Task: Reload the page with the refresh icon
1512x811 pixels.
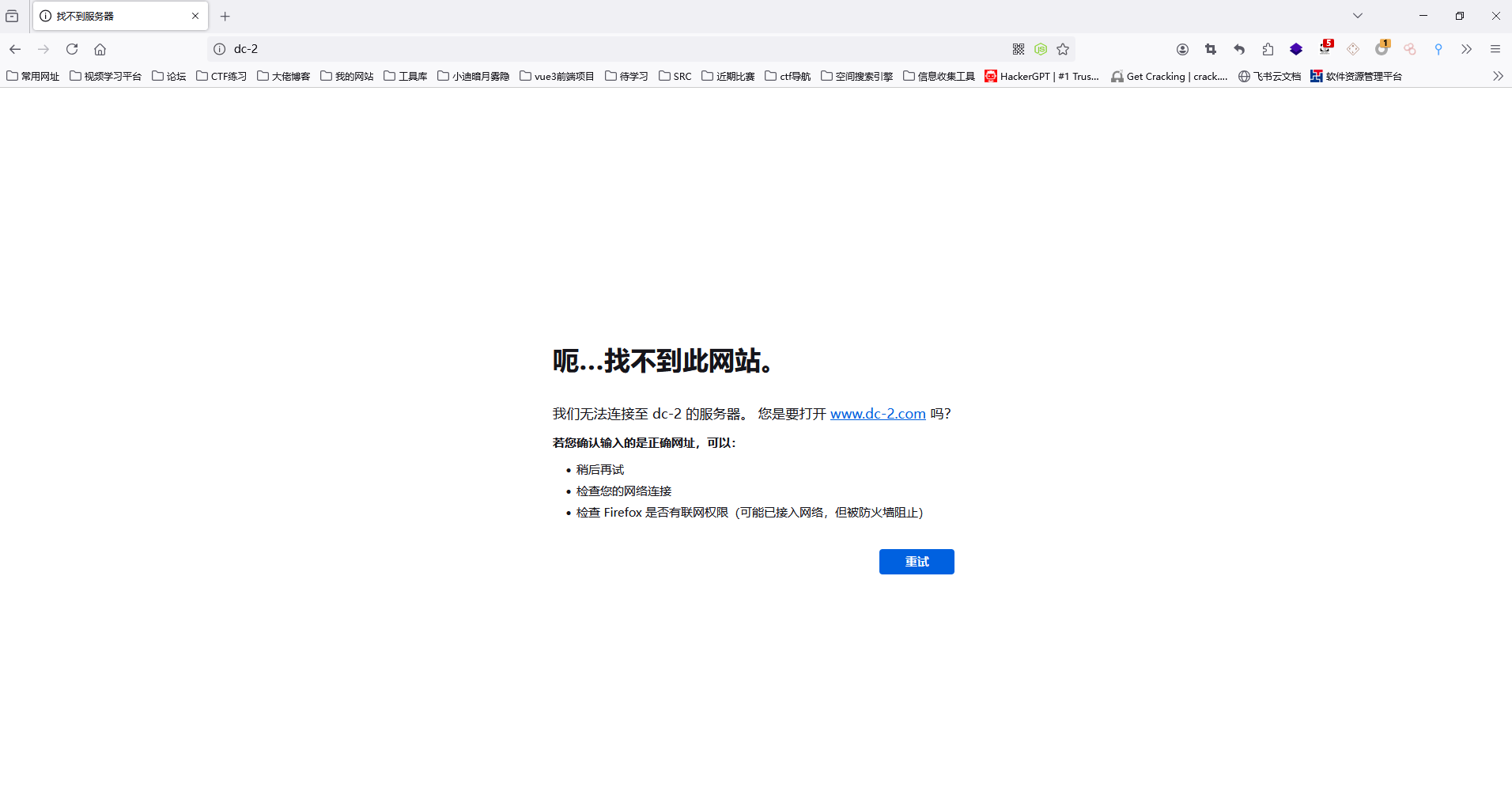Action: click(x=72, y=49)
